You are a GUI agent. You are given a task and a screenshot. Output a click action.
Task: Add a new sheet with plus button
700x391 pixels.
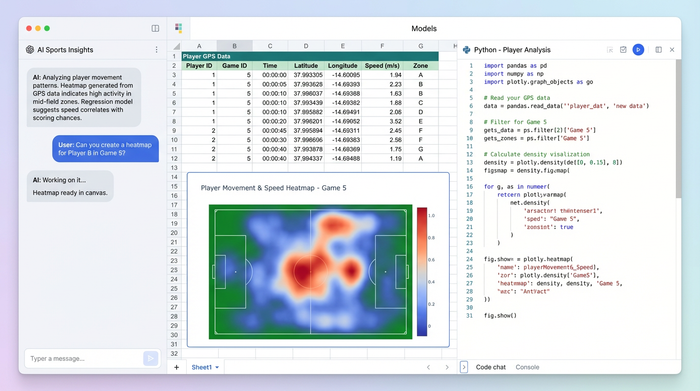176,367
